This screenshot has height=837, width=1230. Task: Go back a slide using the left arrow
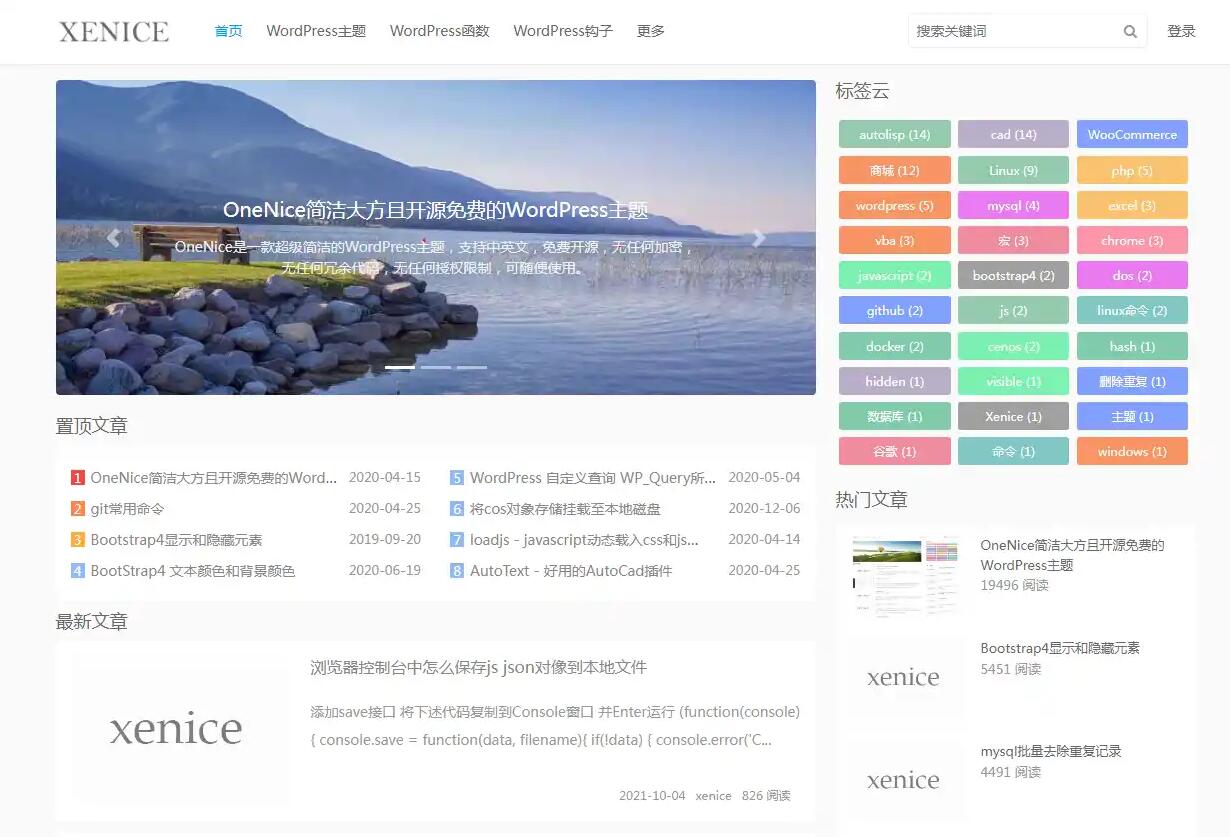click(x=113, y=238)
